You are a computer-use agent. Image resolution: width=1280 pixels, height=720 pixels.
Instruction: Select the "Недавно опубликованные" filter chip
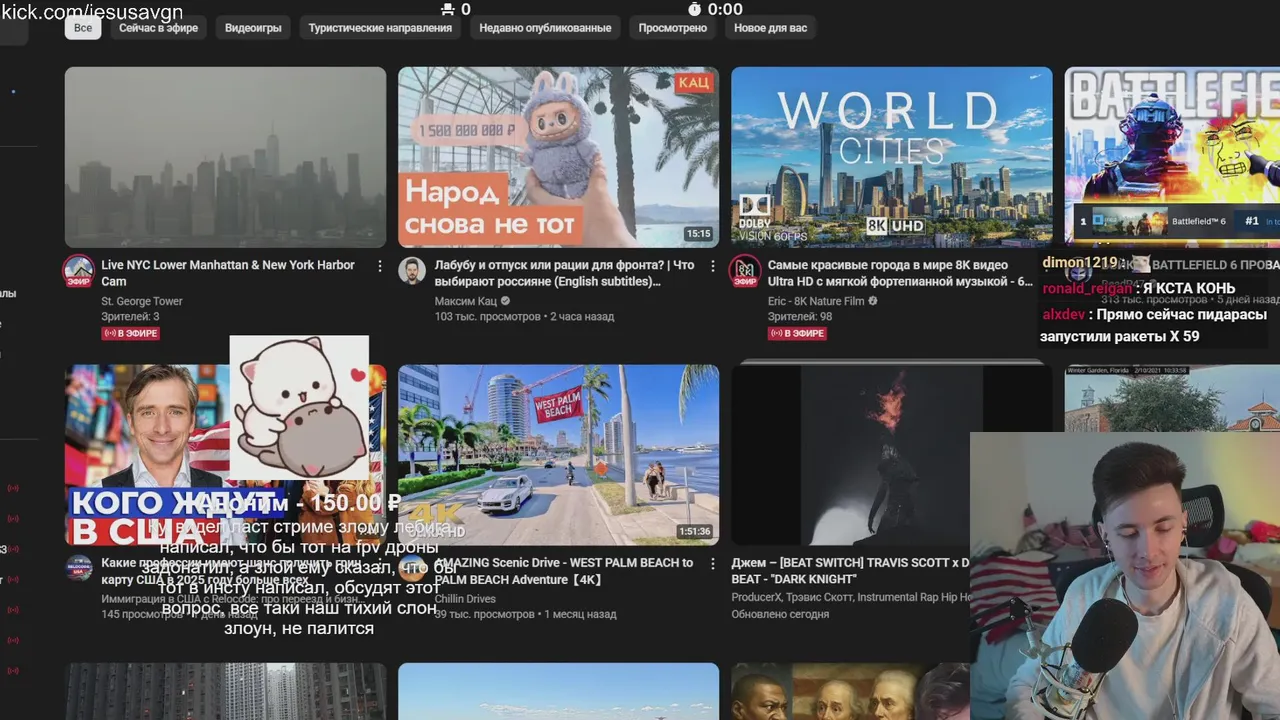(545, 28)
